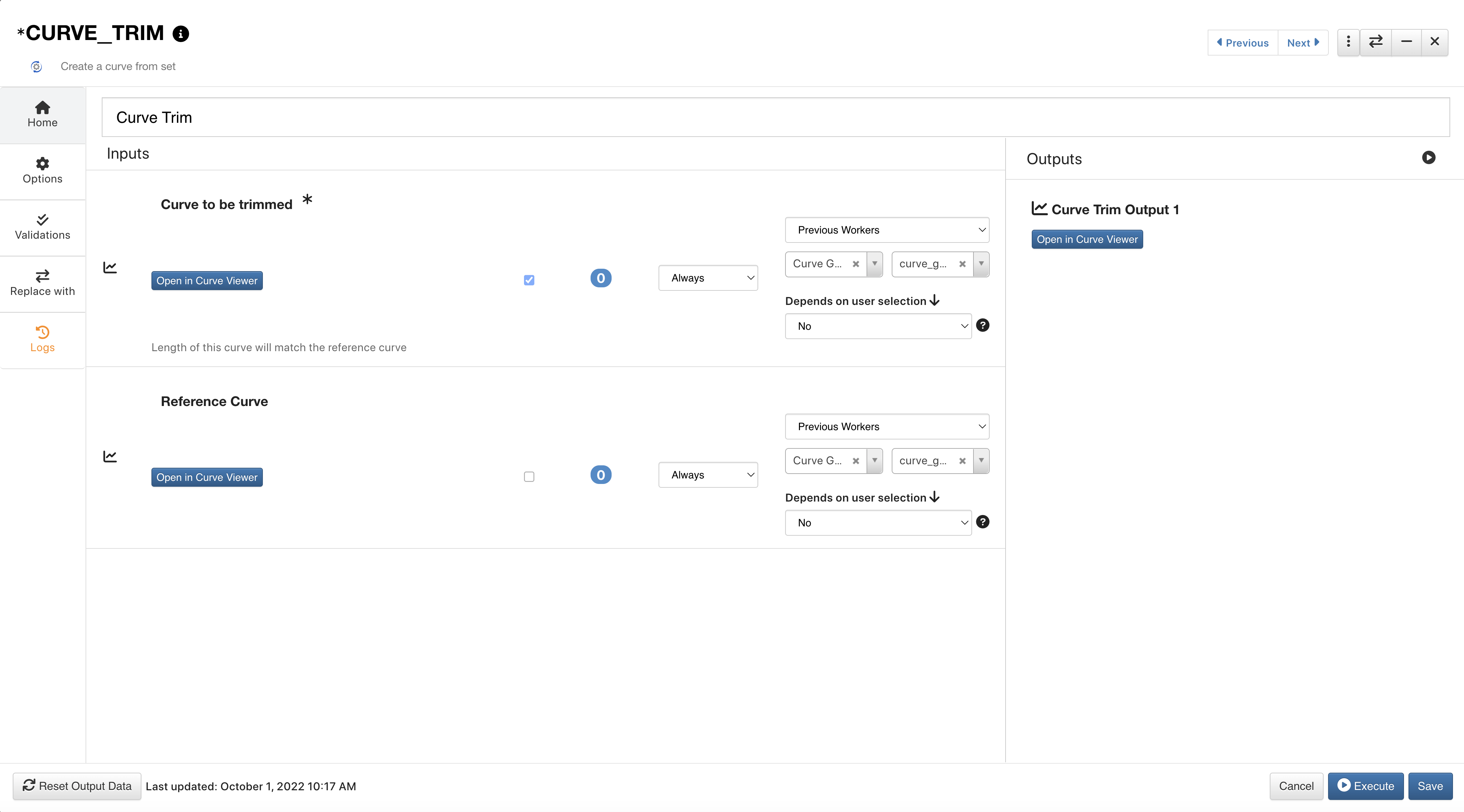Screen dimensions: 1464x812
Task: Open Curve Trim Output 1 in Curve Viewer
Action: (1087, 239)
